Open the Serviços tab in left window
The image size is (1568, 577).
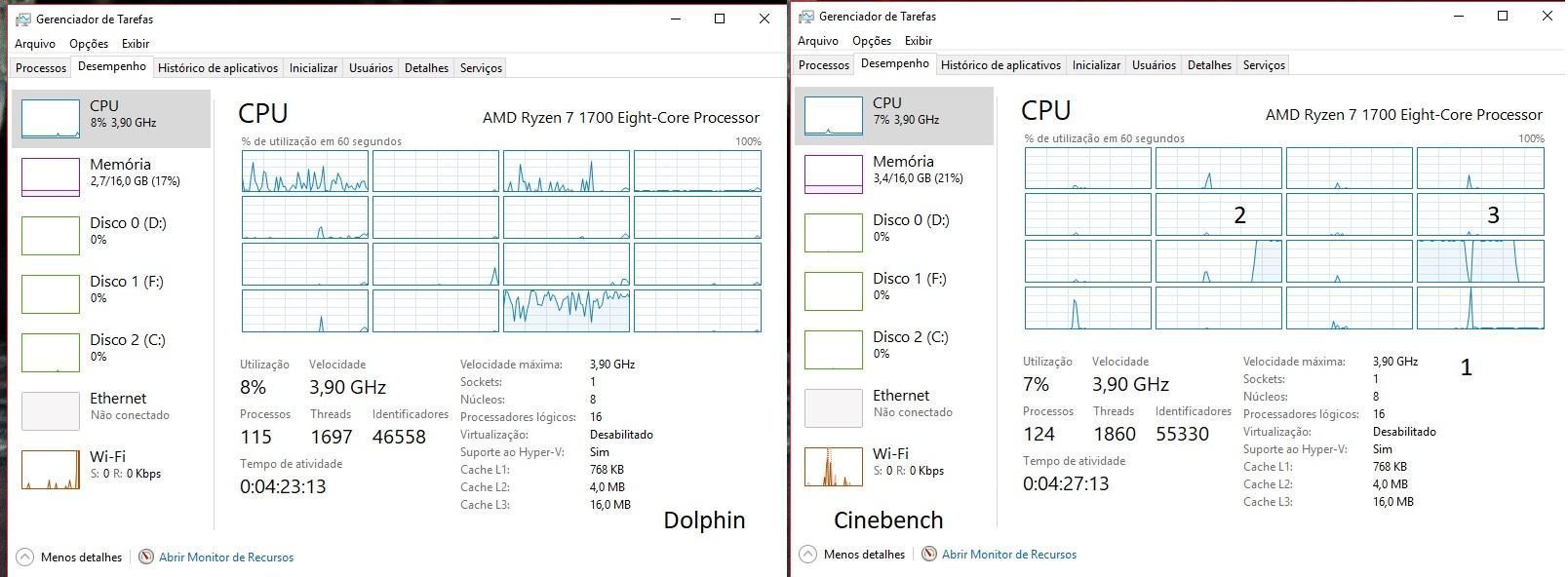click(x=481, y=67)
